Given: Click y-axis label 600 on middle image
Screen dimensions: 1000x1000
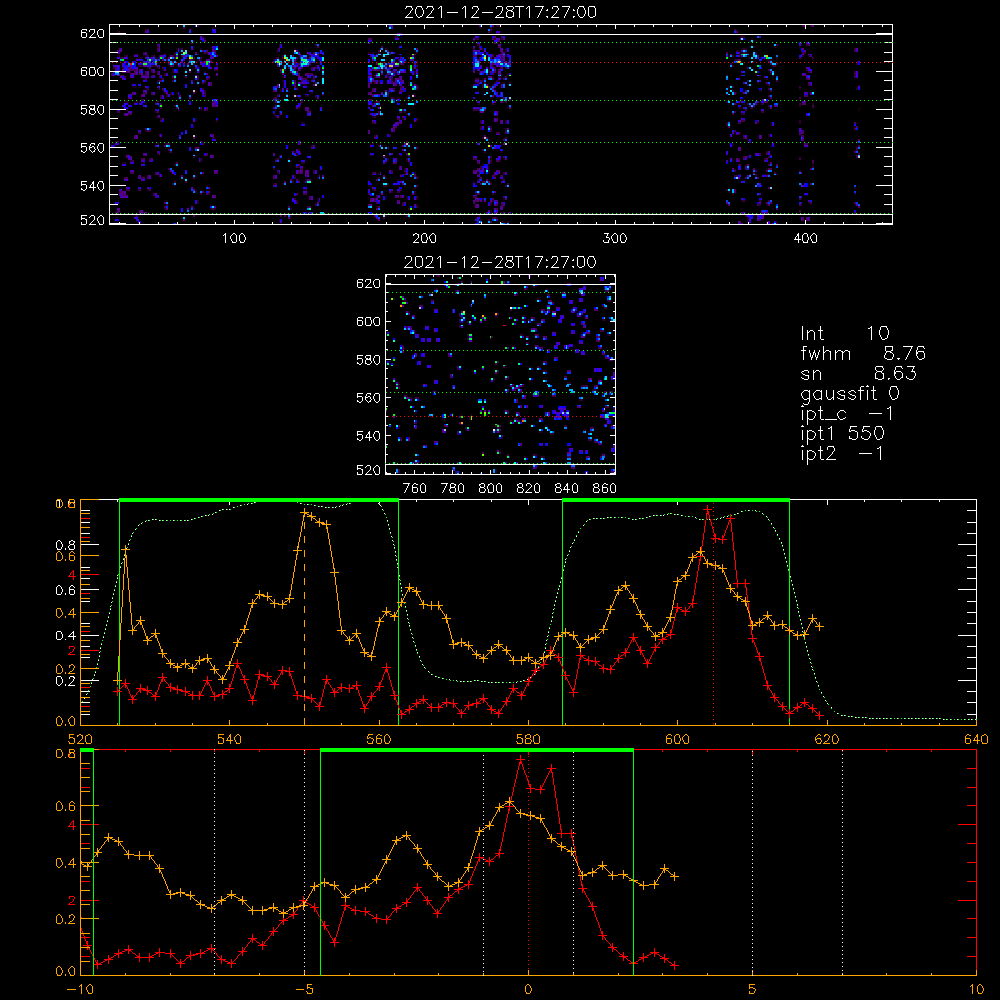Looking at the screenshot, I should (x=368, y=321).
